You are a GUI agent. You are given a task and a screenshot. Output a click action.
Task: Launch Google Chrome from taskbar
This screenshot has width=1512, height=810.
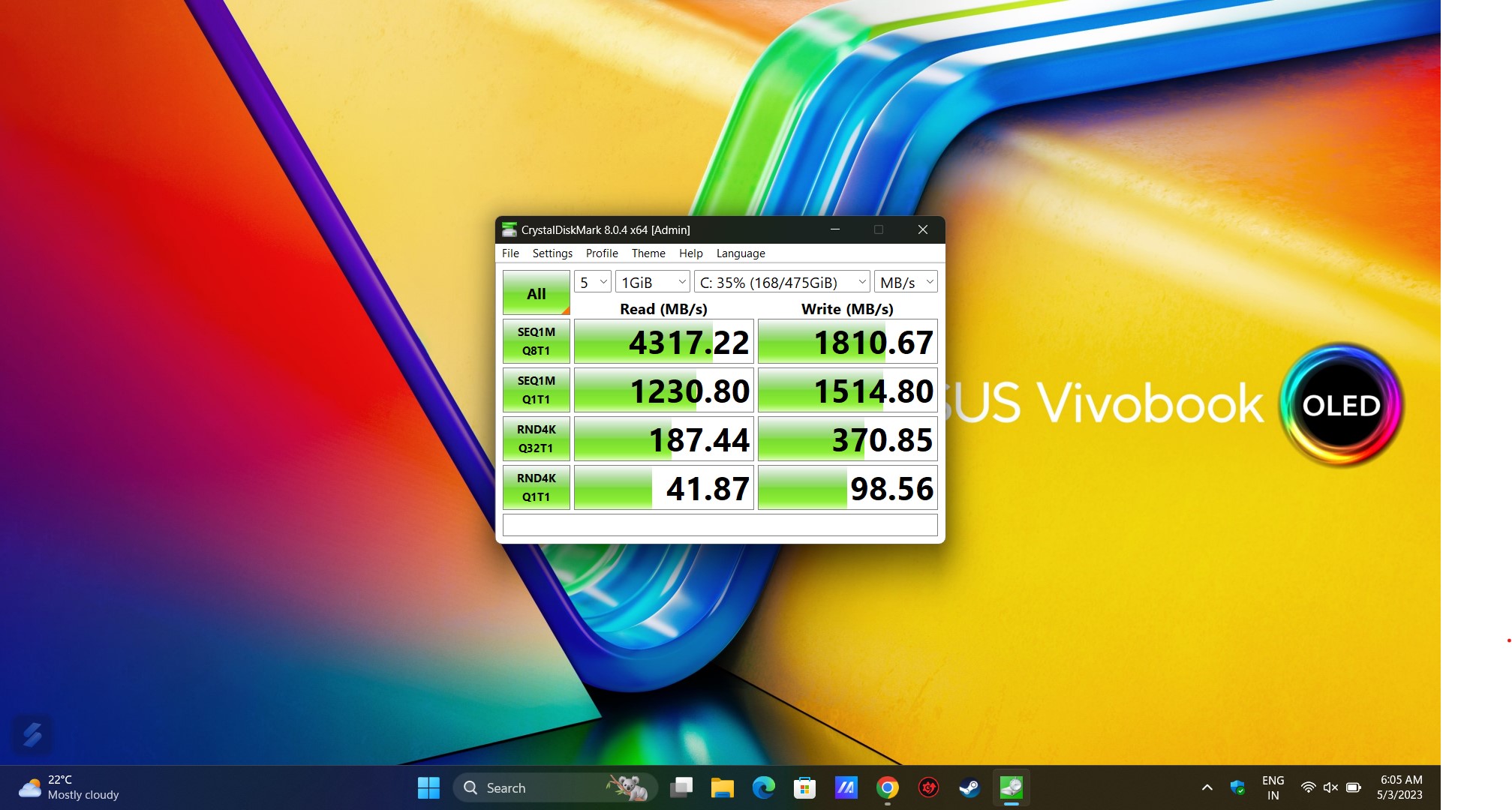tap(887, 787)
